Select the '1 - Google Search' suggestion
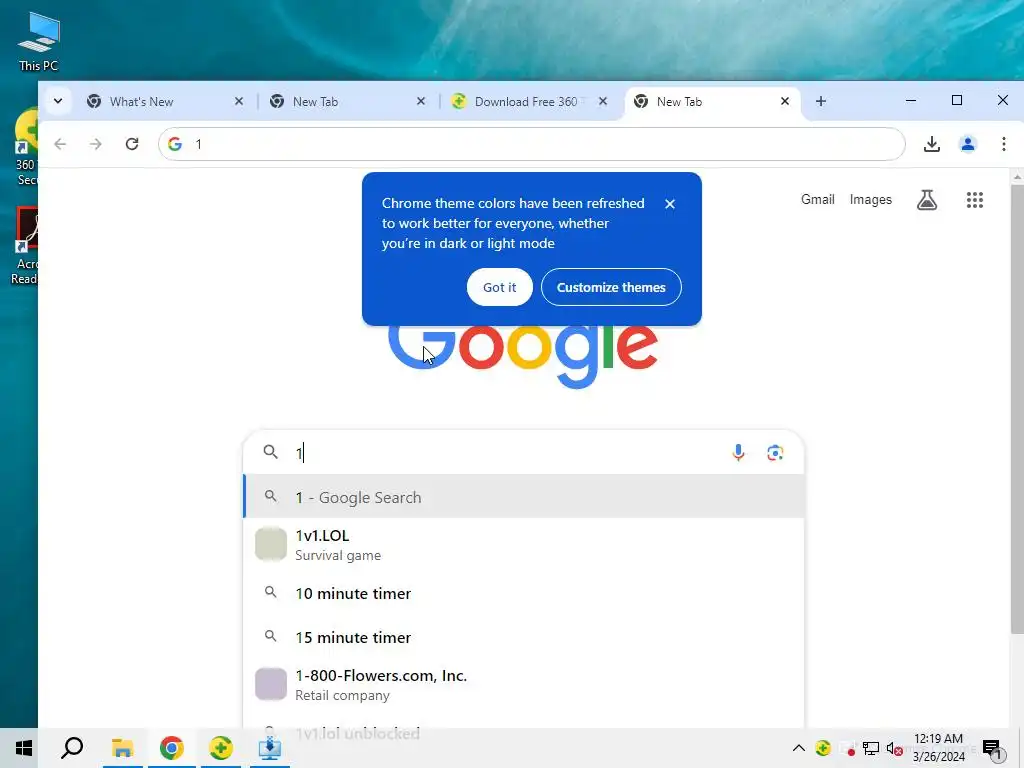Screen dimensions: 1024x768 click(524, 497)
